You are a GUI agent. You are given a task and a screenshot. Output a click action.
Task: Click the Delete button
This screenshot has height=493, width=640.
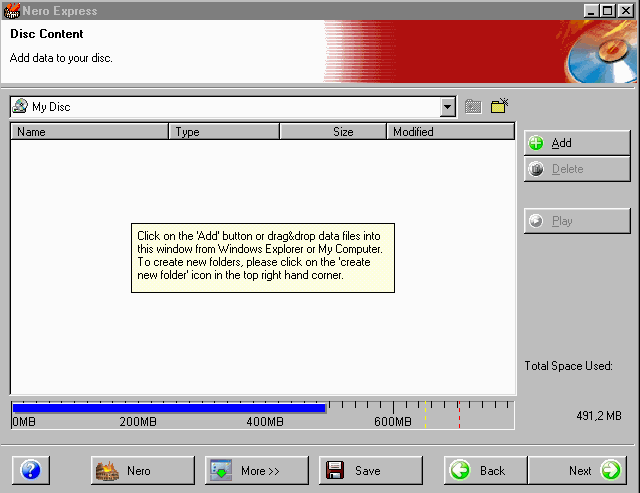click(577, 169)
